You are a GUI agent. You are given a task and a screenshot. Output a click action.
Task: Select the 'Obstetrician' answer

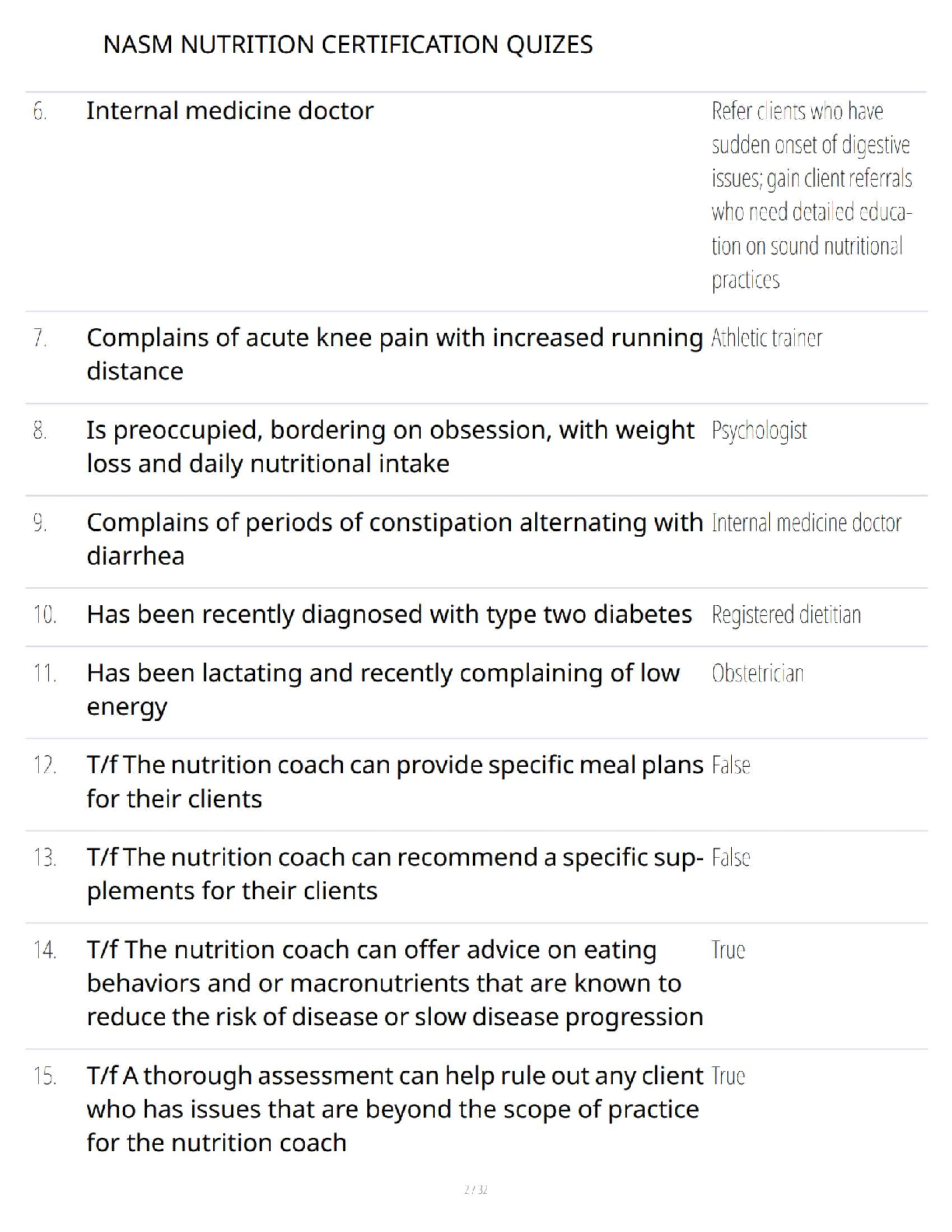(x=758, y=674)
